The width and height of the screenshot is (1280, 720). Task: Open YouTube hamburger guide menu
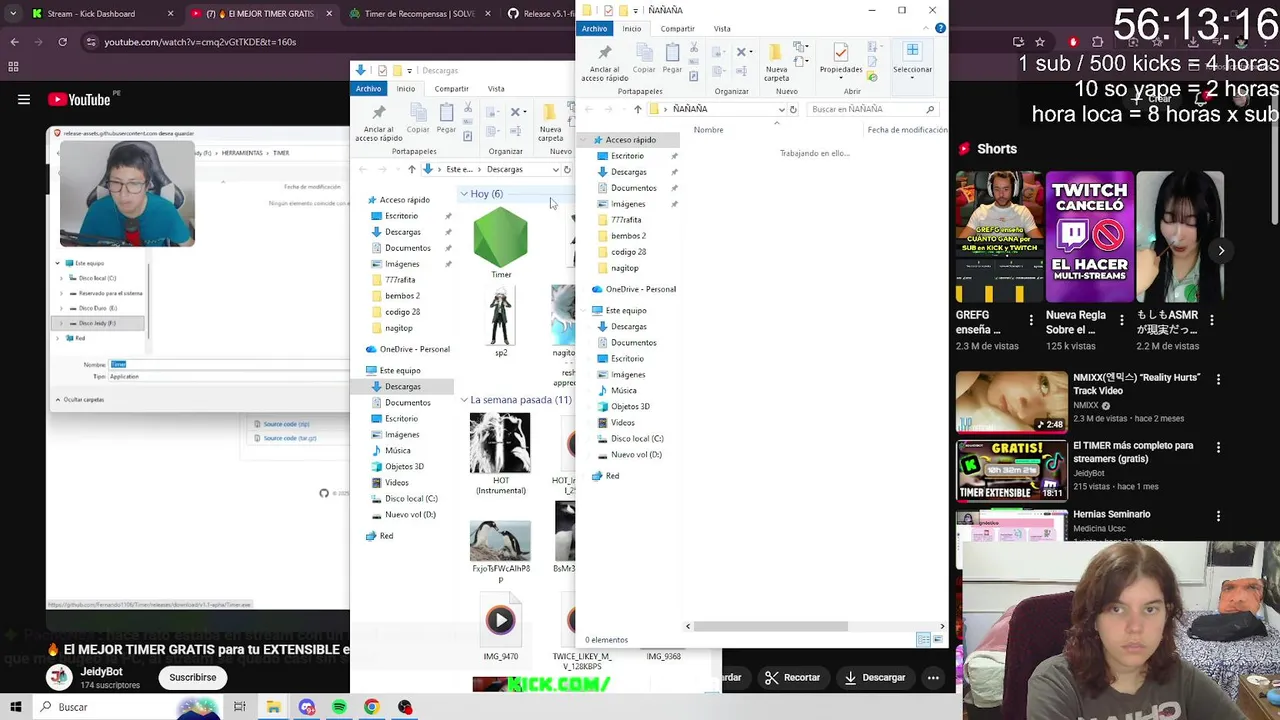point(24,99)
